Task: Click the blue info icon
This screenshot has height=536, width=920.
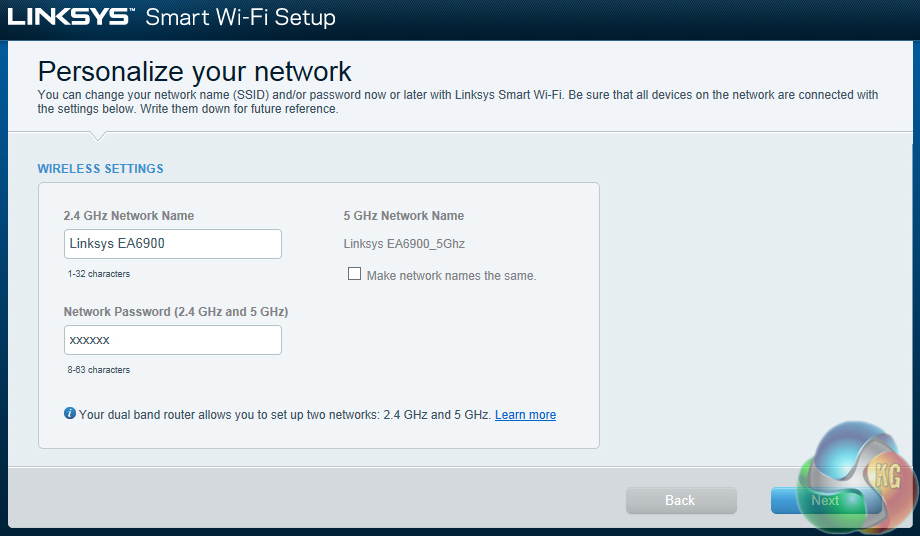Action: 70,413
